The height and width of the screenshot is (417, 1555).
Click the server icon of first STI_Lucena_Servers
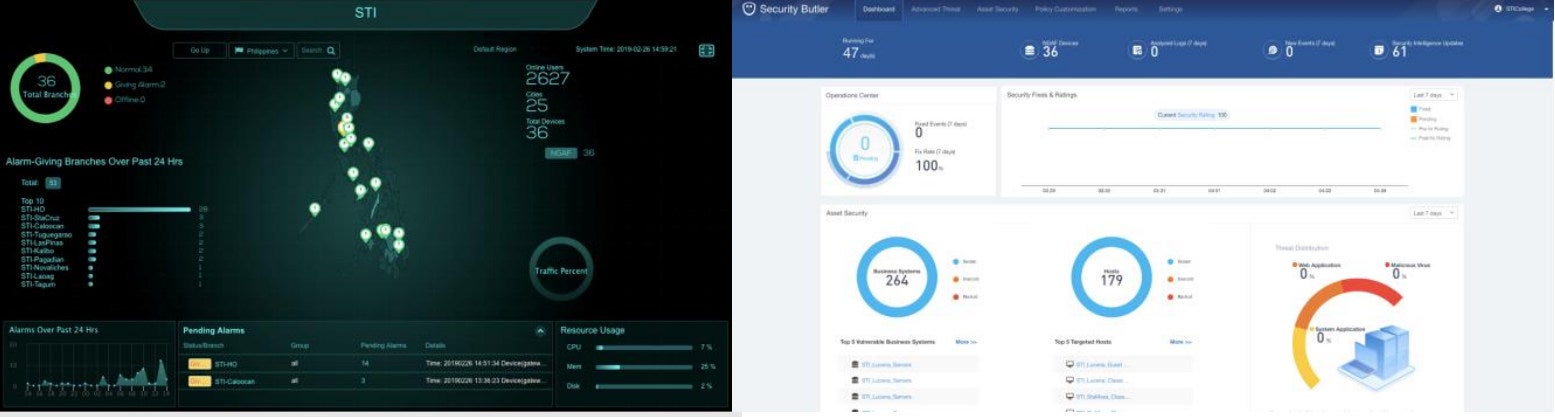tap(855, 364)
